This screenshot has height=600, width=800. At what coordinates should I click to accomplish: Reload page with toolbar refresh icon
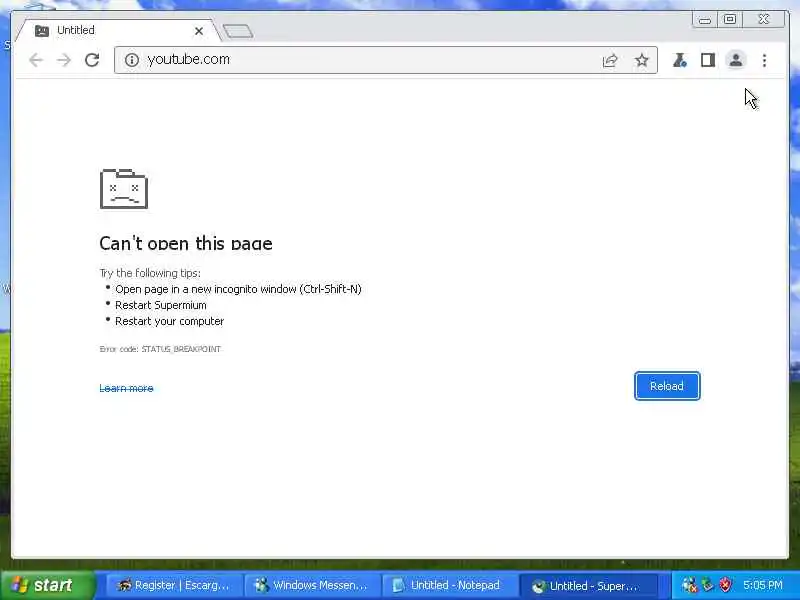[92, 60]
